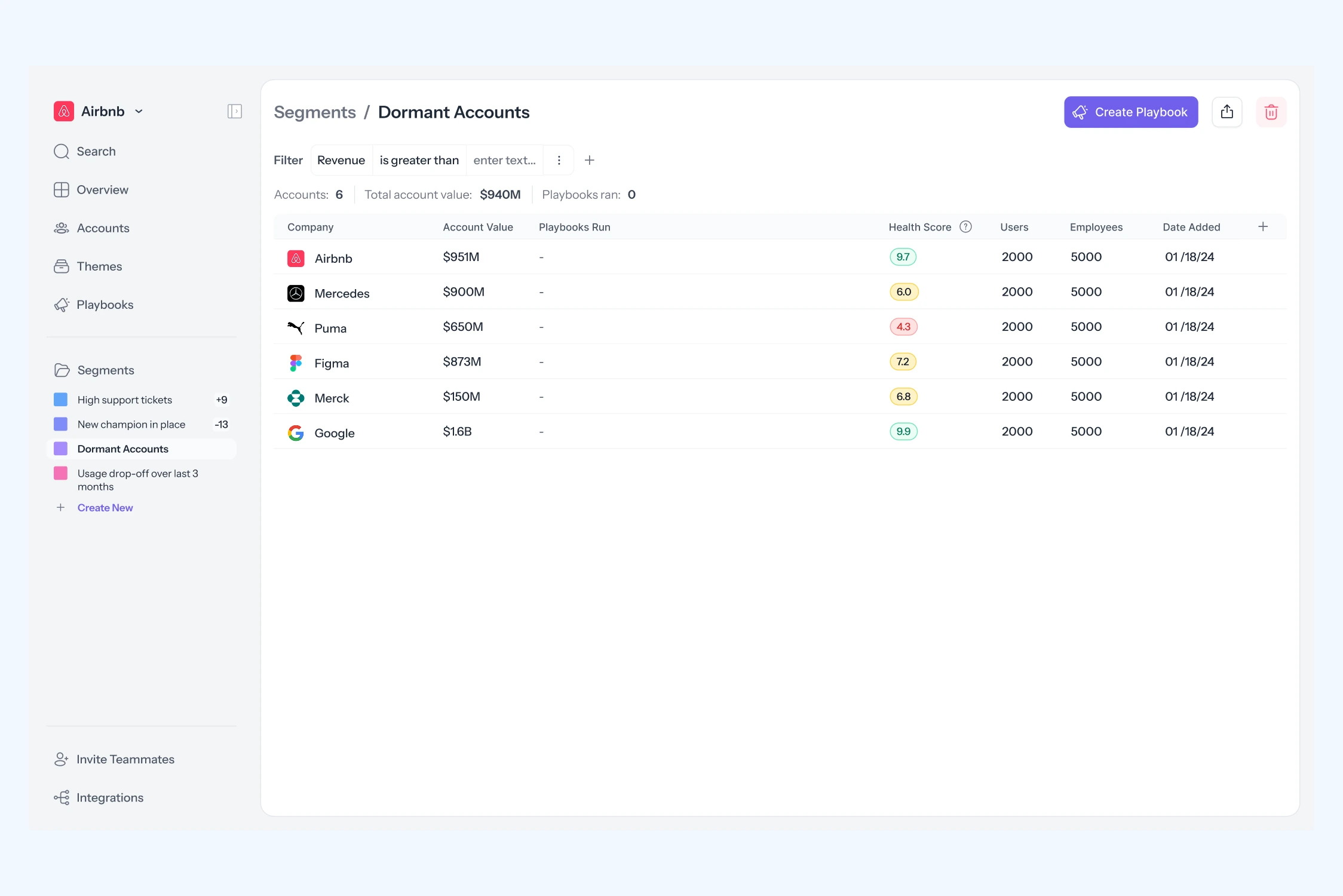This screenshot has height=896, width=1343.
Task: Click the Google company logo
Action: (296, 433)
